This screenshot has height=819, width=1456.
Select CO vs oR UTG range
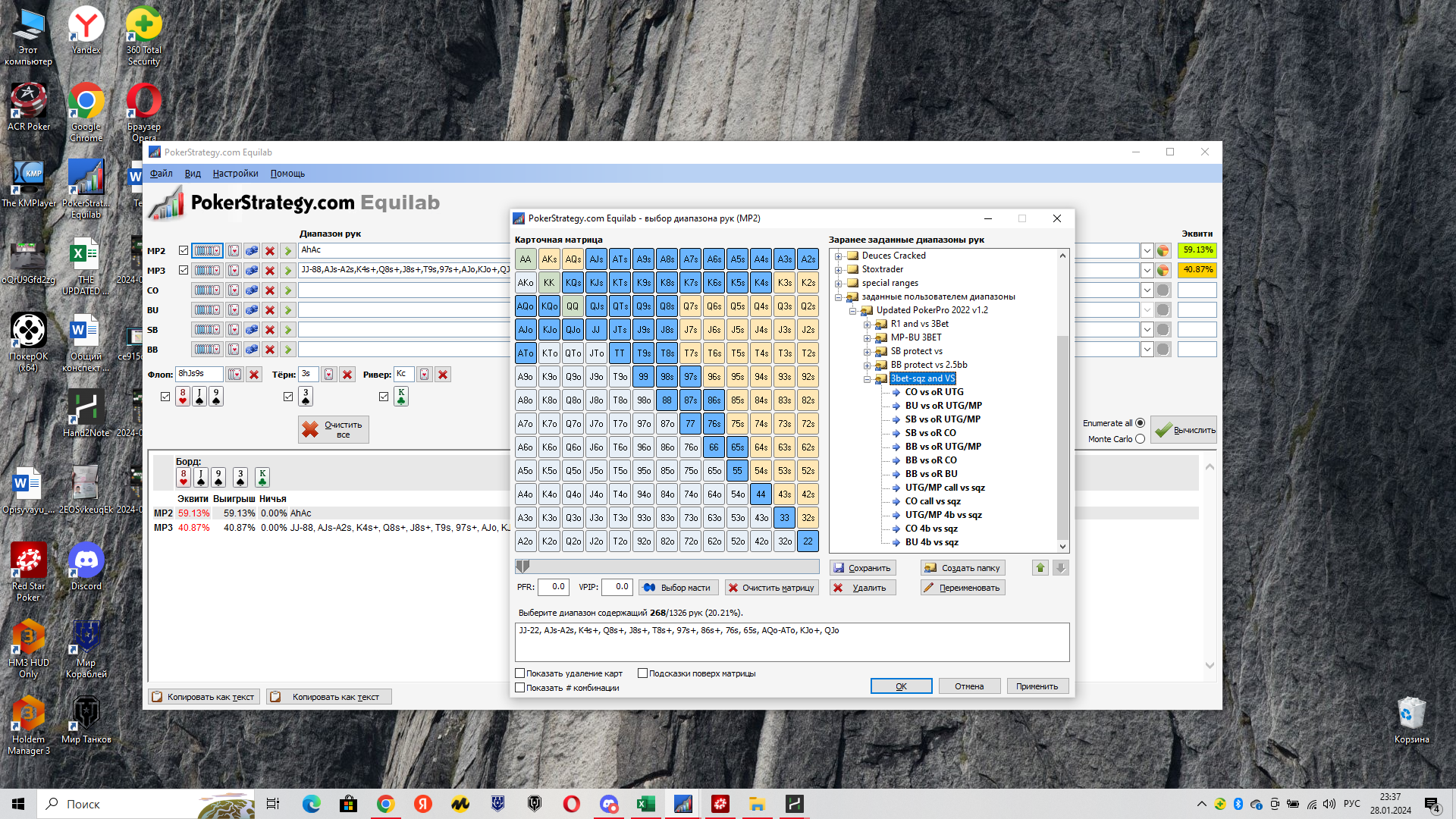[934, 392]
